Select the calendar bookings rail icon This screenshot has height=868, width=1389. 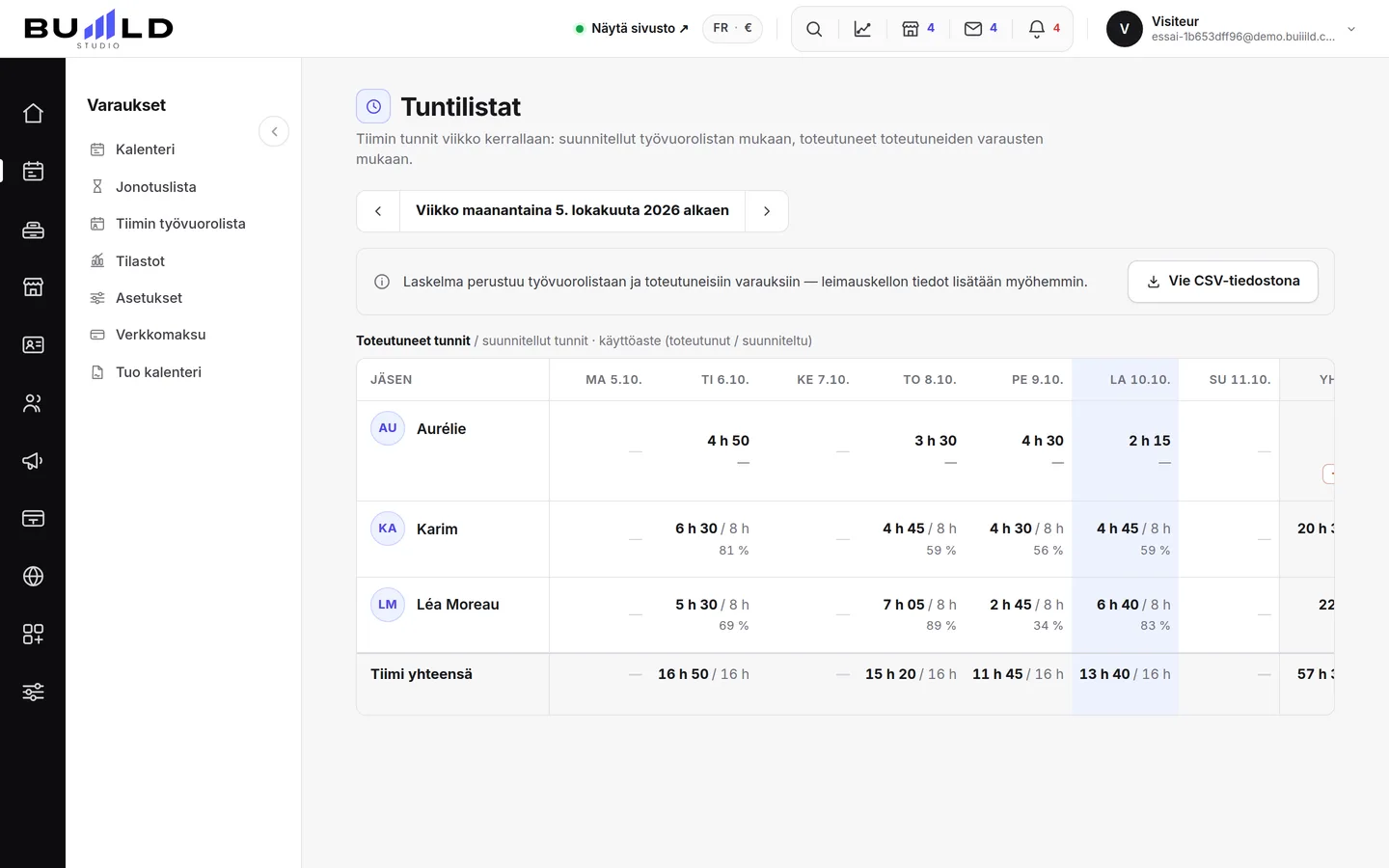point(33,172)
